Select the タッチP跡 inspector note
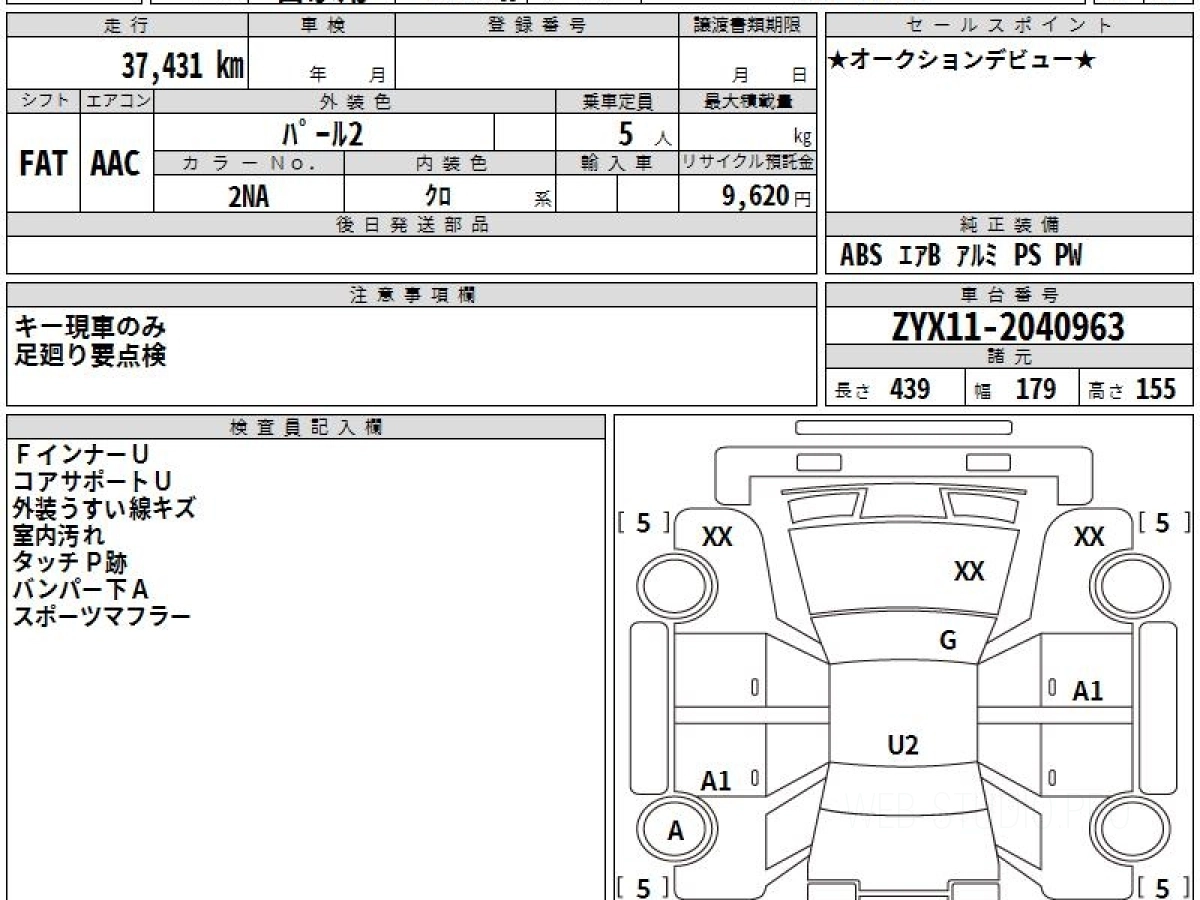Screen dimensions: 1200x900 click(x=70, y=563)
